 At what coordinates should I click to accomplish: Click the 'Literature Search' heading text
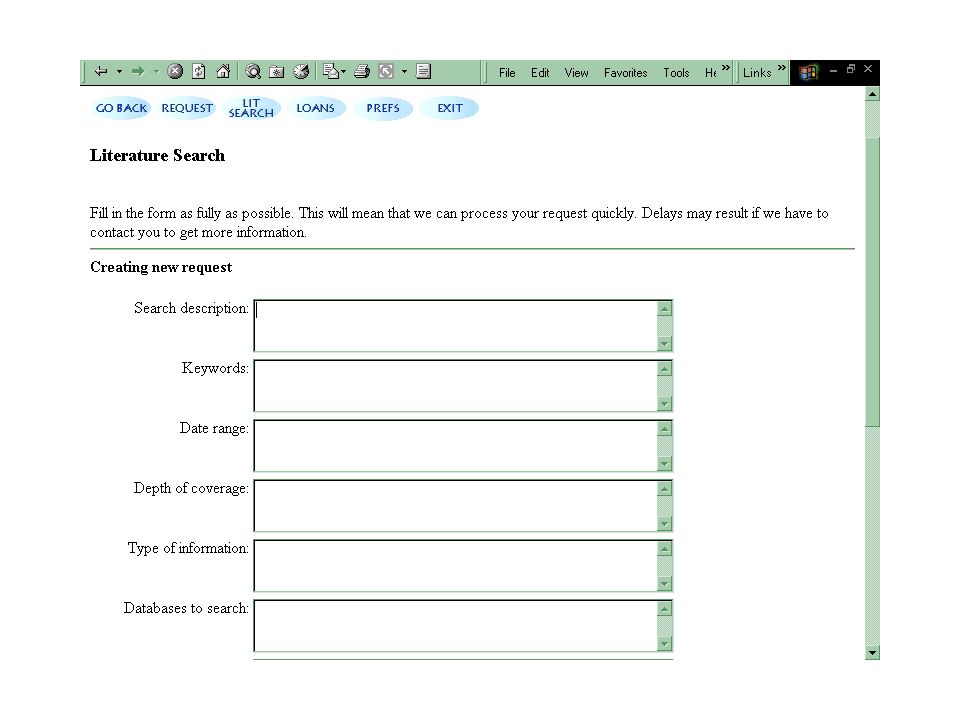[x=157, y=156]
